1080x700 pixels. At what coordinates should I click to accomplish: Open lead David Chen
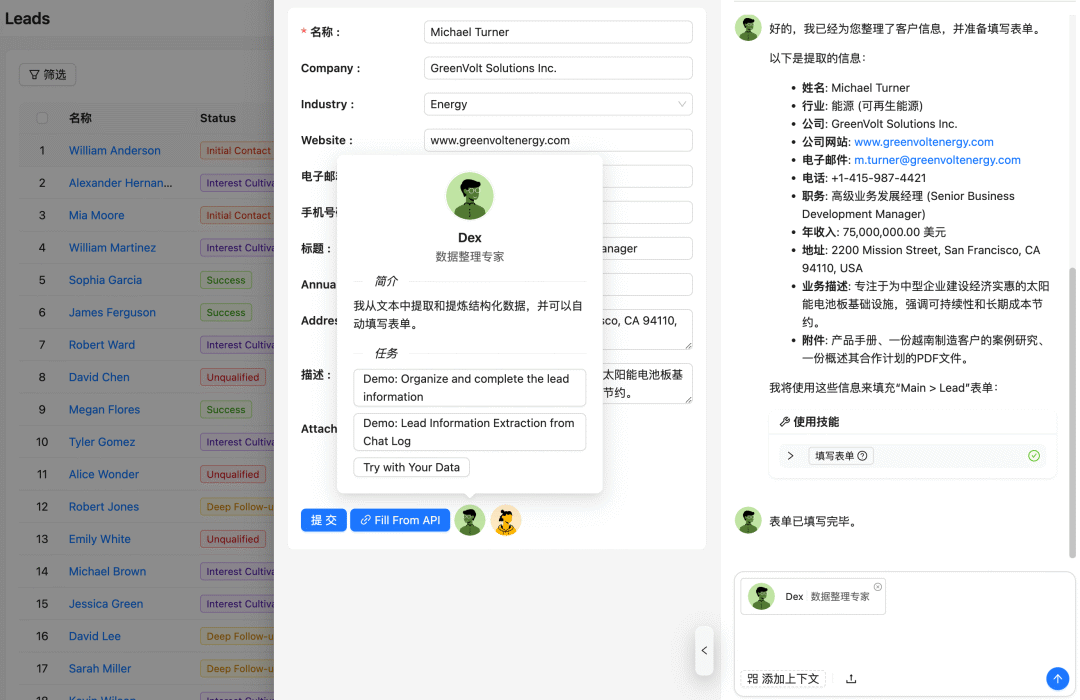point(99,377)
